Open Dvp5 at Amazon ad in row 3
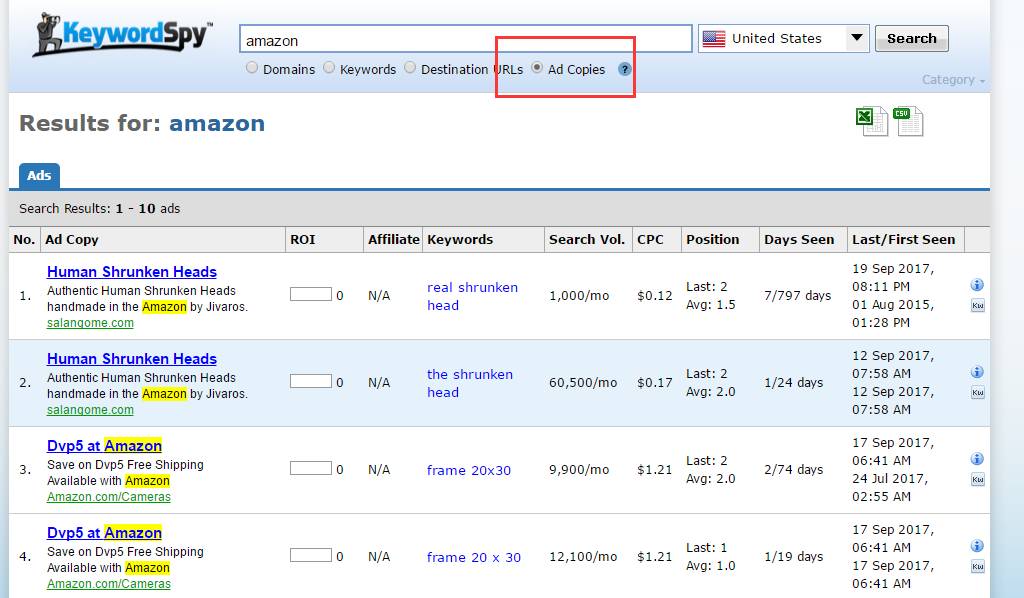Viewport: 1024px width, 598px height. 104,445
